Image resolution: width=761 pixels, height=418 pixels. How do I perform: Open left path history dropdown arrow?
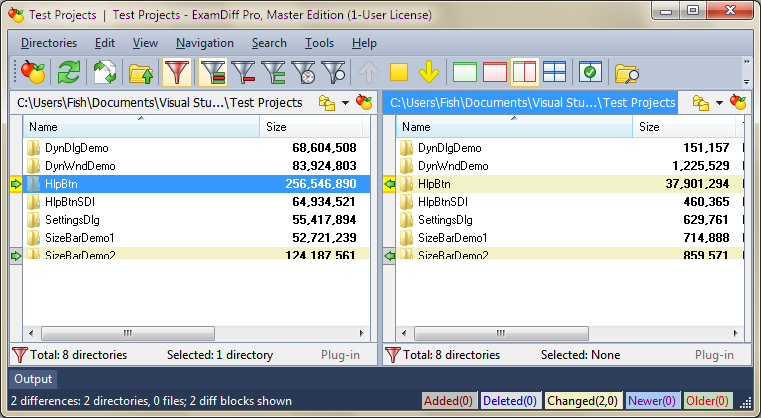(x=345, y=103)
